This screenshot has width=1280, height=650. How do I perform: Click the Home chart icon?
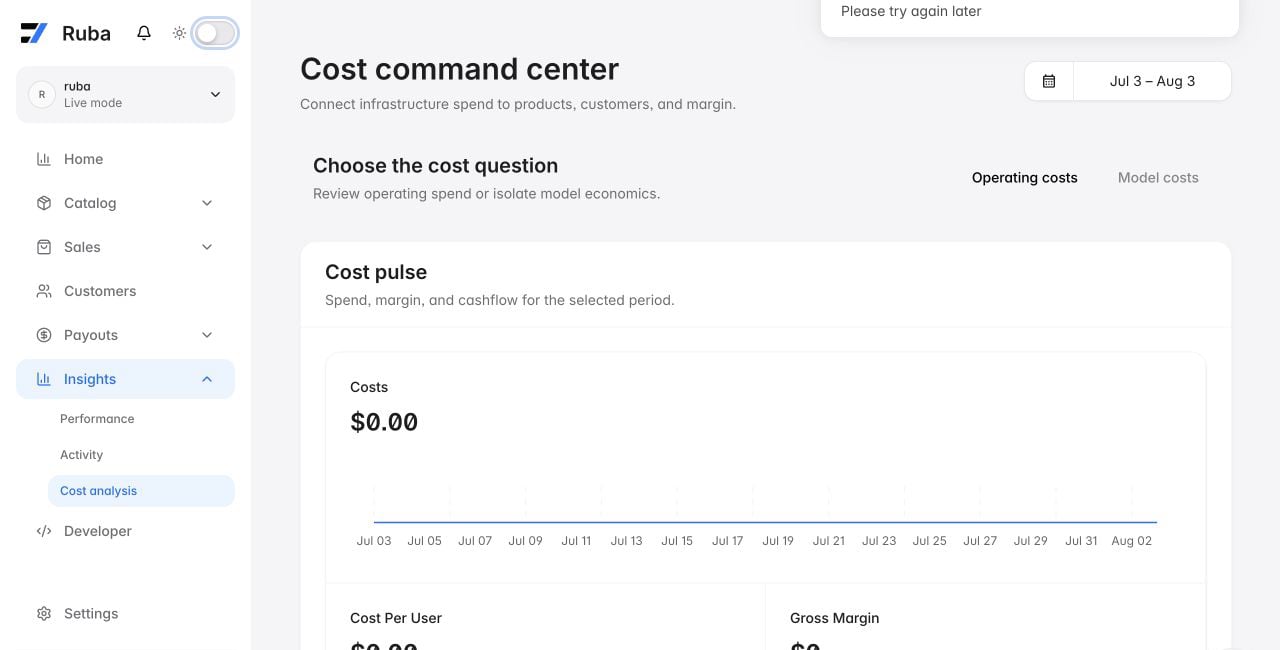[x=44, y=159]
